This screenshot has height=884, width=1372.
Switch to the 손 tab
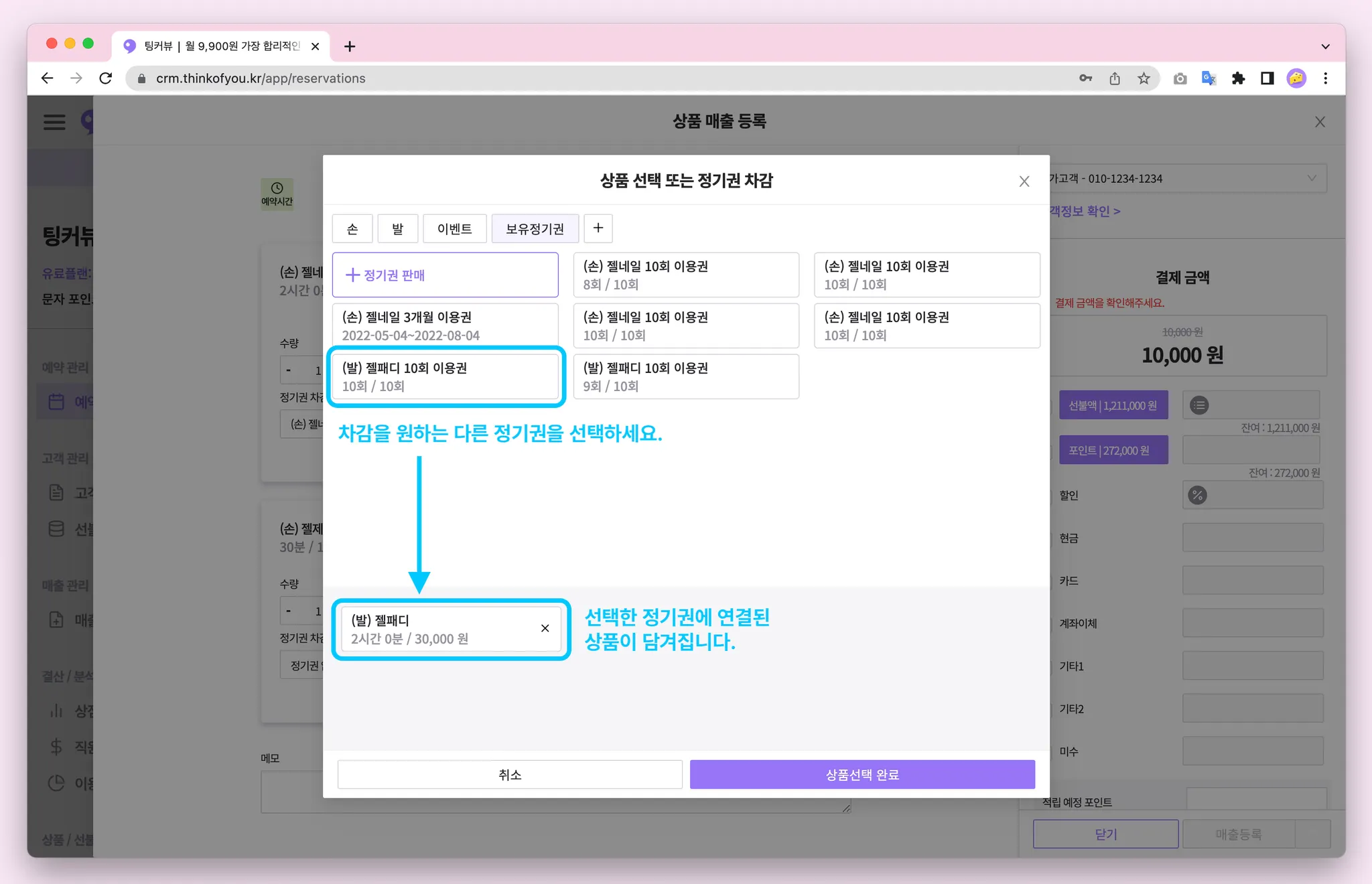tap(352, 229)
